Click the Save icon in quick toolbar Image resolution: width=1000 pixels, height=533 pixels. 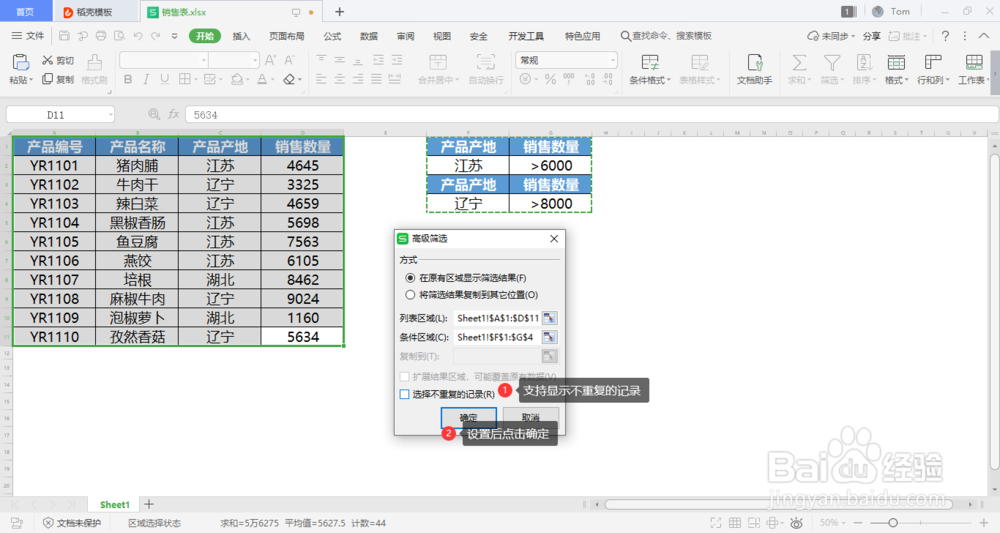[x=64, y=36]
